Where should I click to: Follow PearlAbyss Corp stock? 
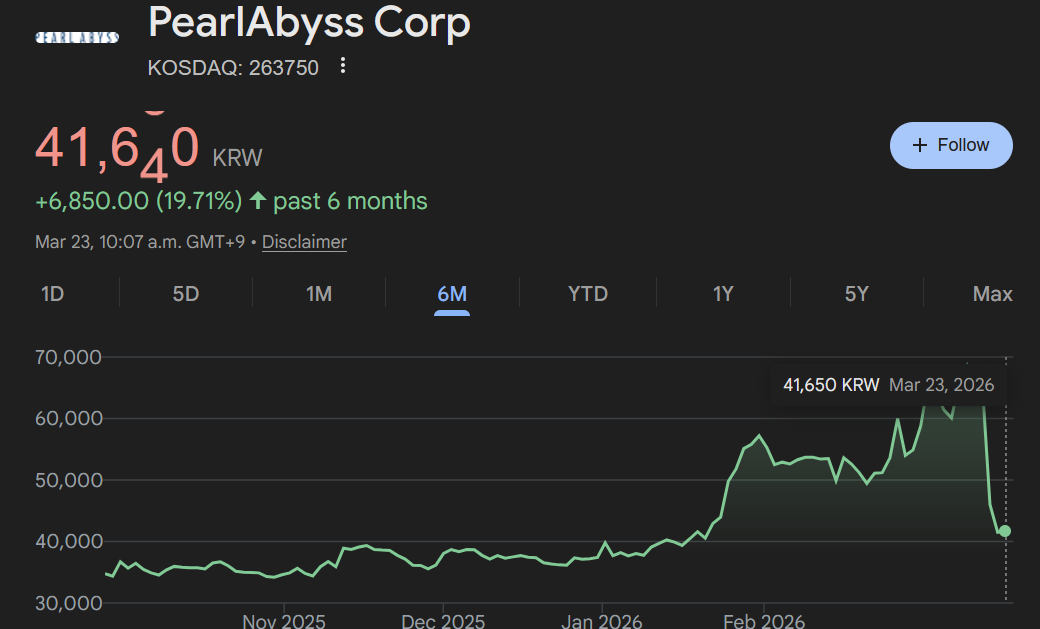tap(950, 145)
